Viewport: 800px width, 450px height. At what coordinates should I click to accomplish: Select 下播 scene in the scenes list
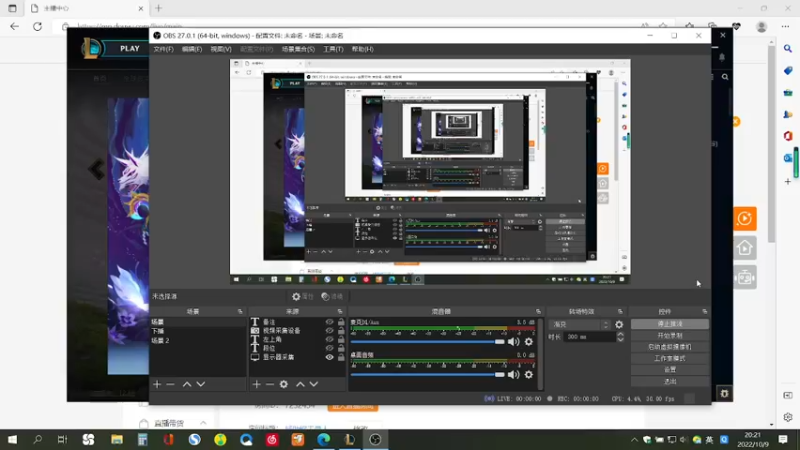pos(198,331)
